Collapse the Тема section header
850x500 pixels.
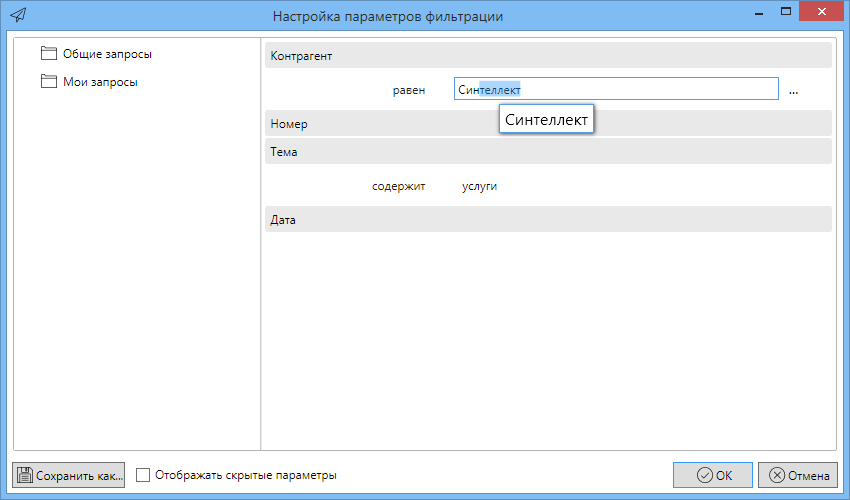point(547,152)
